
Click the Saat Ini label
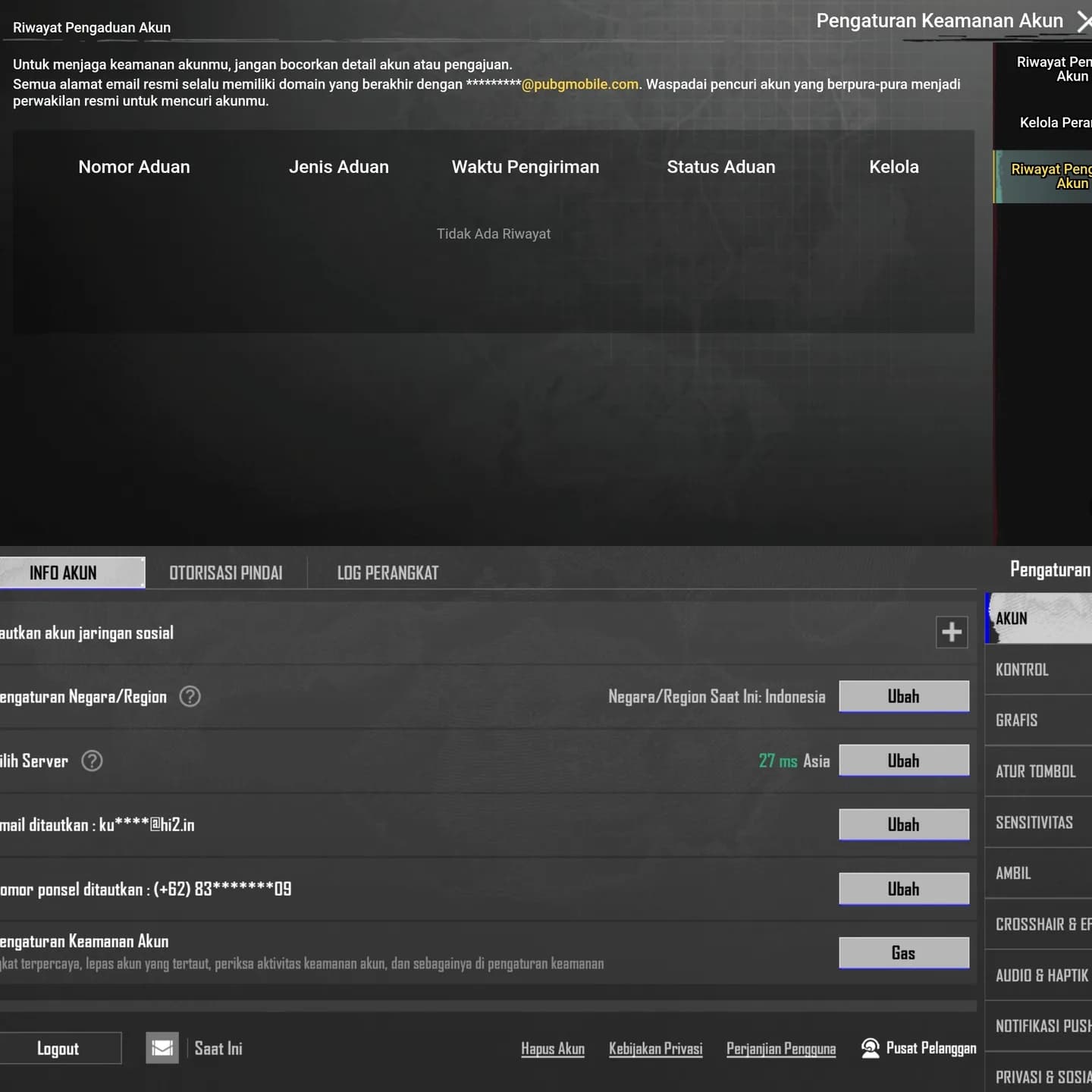coord(218,1048)
